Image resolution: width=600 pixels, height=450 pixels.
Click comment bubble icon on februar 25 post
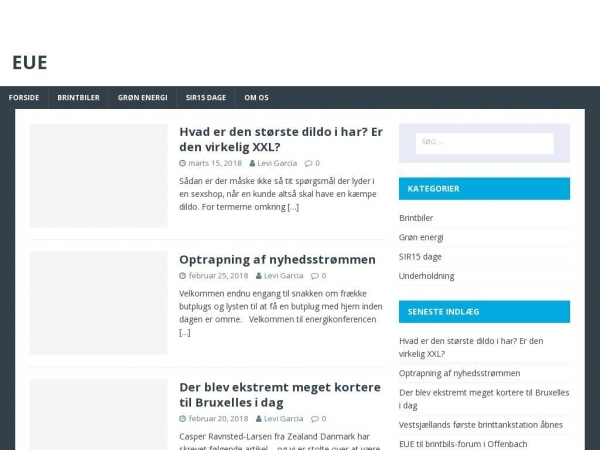[315, 276]
